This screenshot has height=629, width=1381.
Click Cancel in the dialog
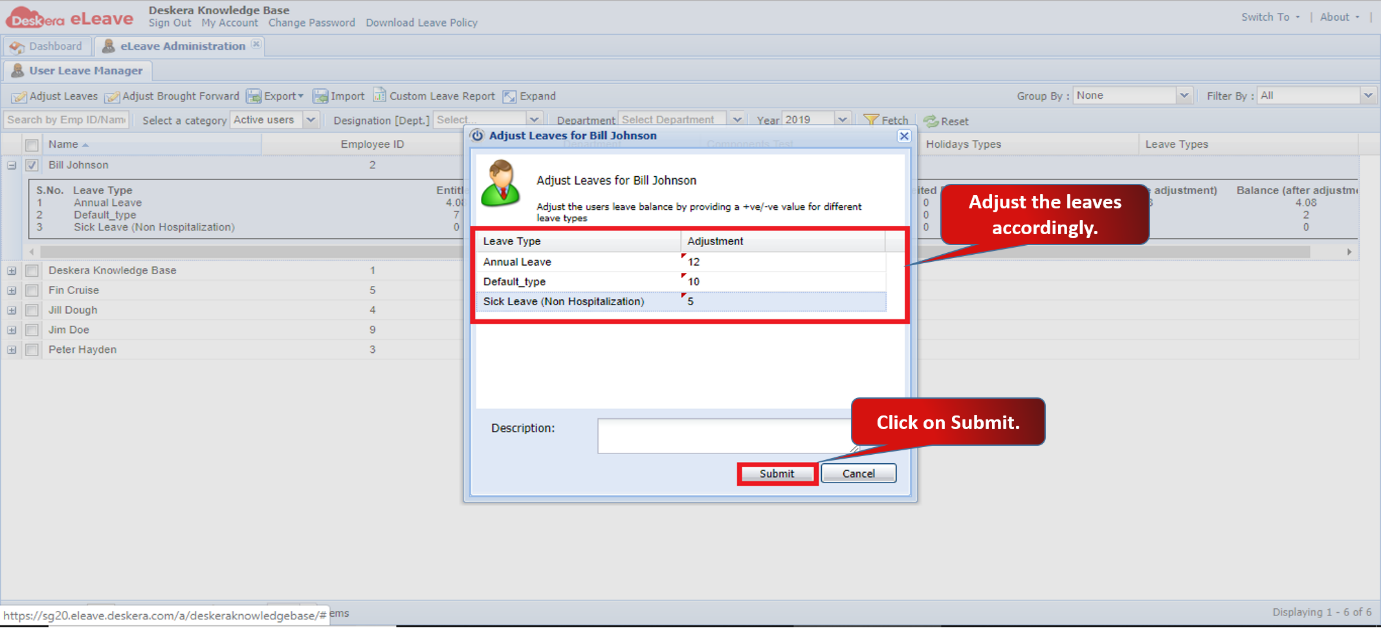click(859, 474)
